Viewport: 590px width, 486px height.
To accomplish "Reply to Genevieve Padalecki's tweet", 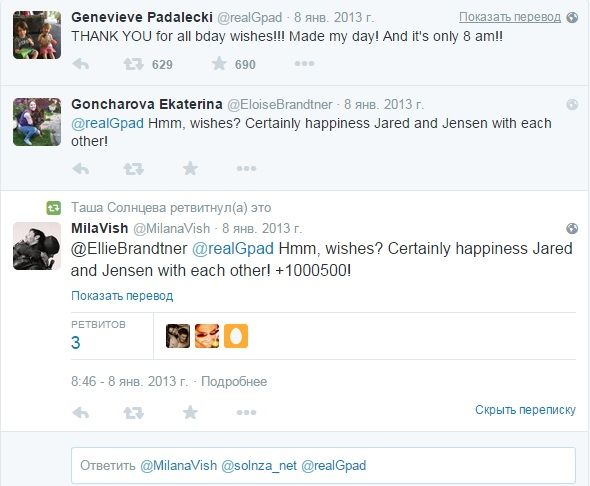I will [x=81, y=64].
